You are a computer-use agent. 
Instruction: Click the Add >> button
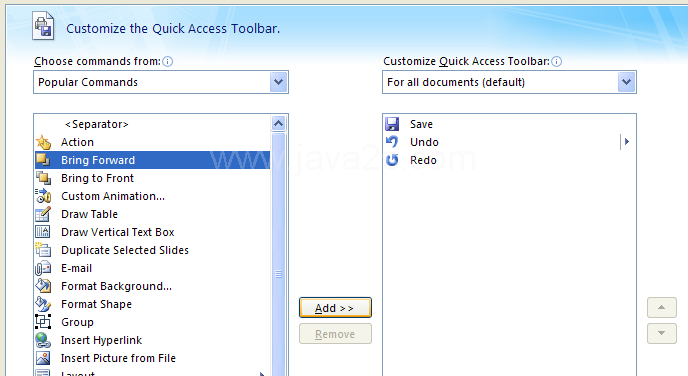coord(335,308)
